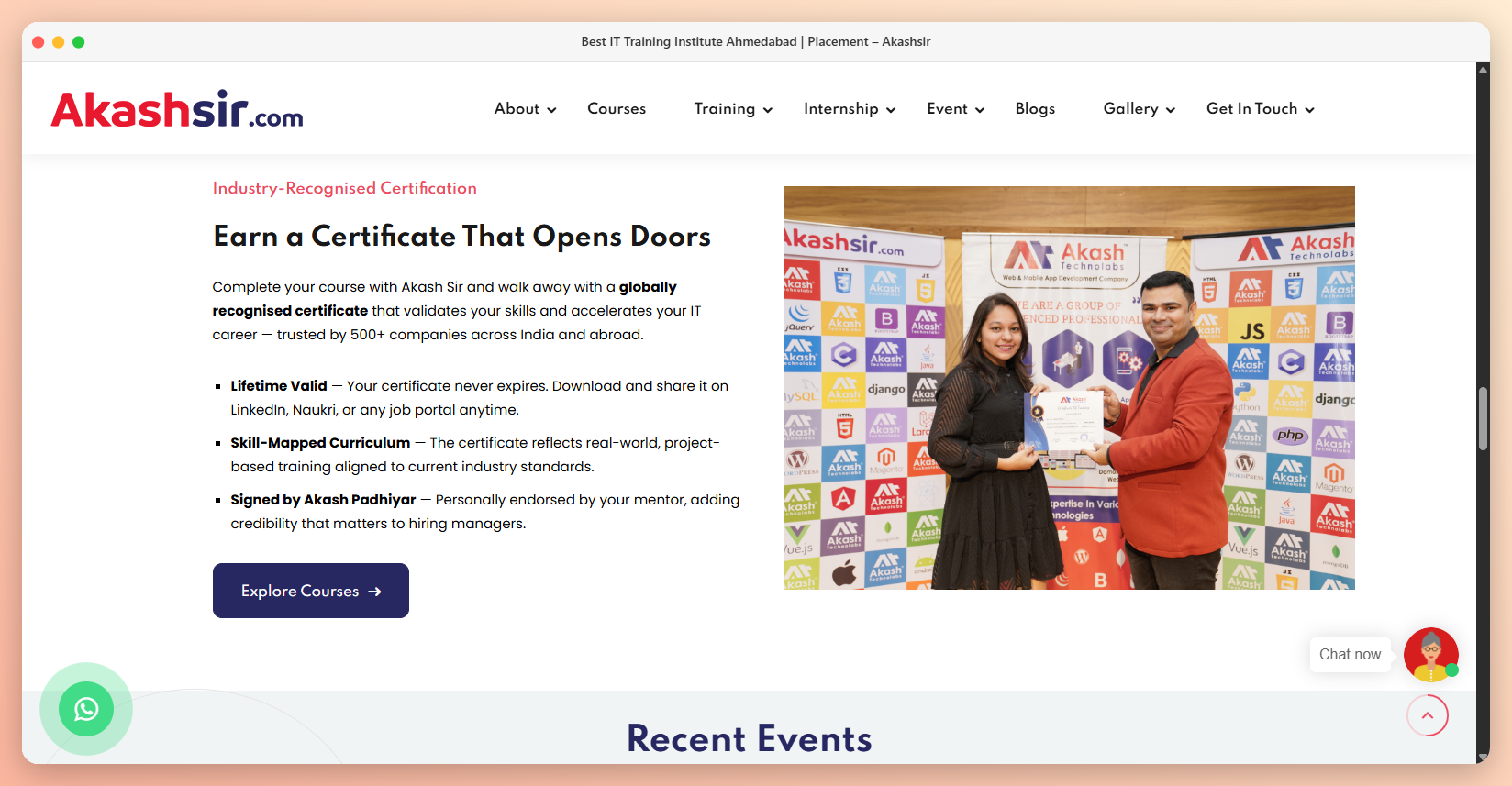The height and width of the screenshot is (786, 1512).
Task: Minimize window using yellow button
Action: click(58, 42)
